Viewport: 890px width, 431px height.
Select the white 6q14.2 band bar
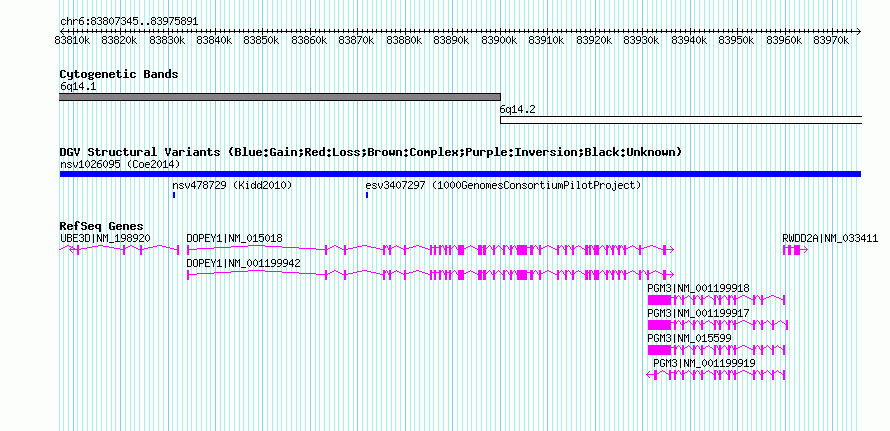[681, 120]
